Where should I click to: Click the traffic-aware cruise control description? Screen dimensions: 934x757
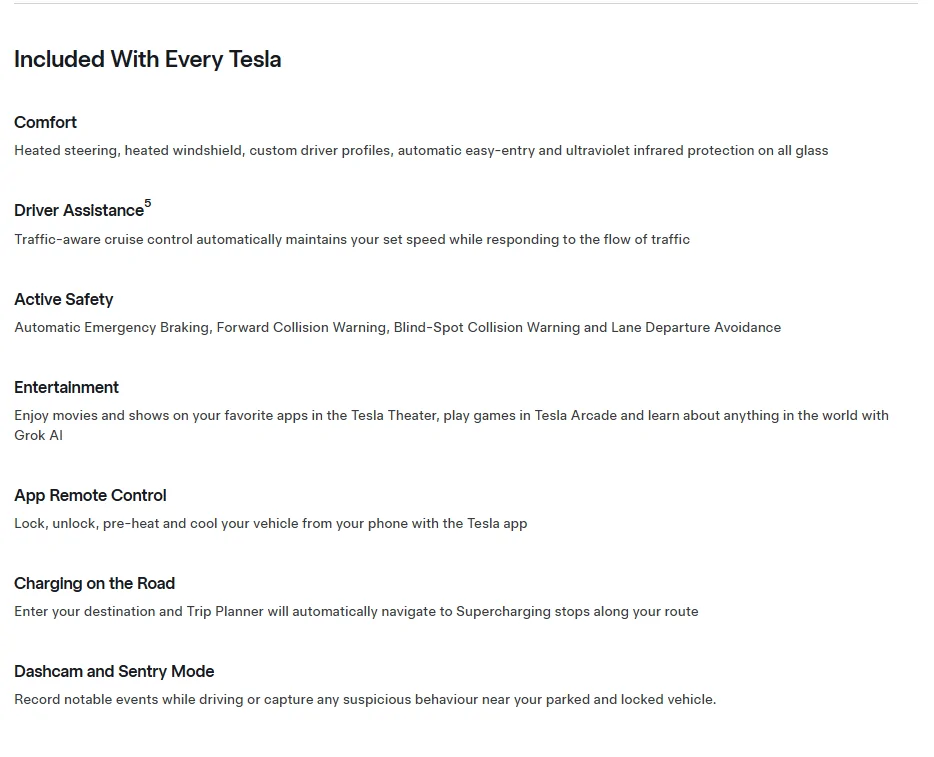(x=352, y=239)
